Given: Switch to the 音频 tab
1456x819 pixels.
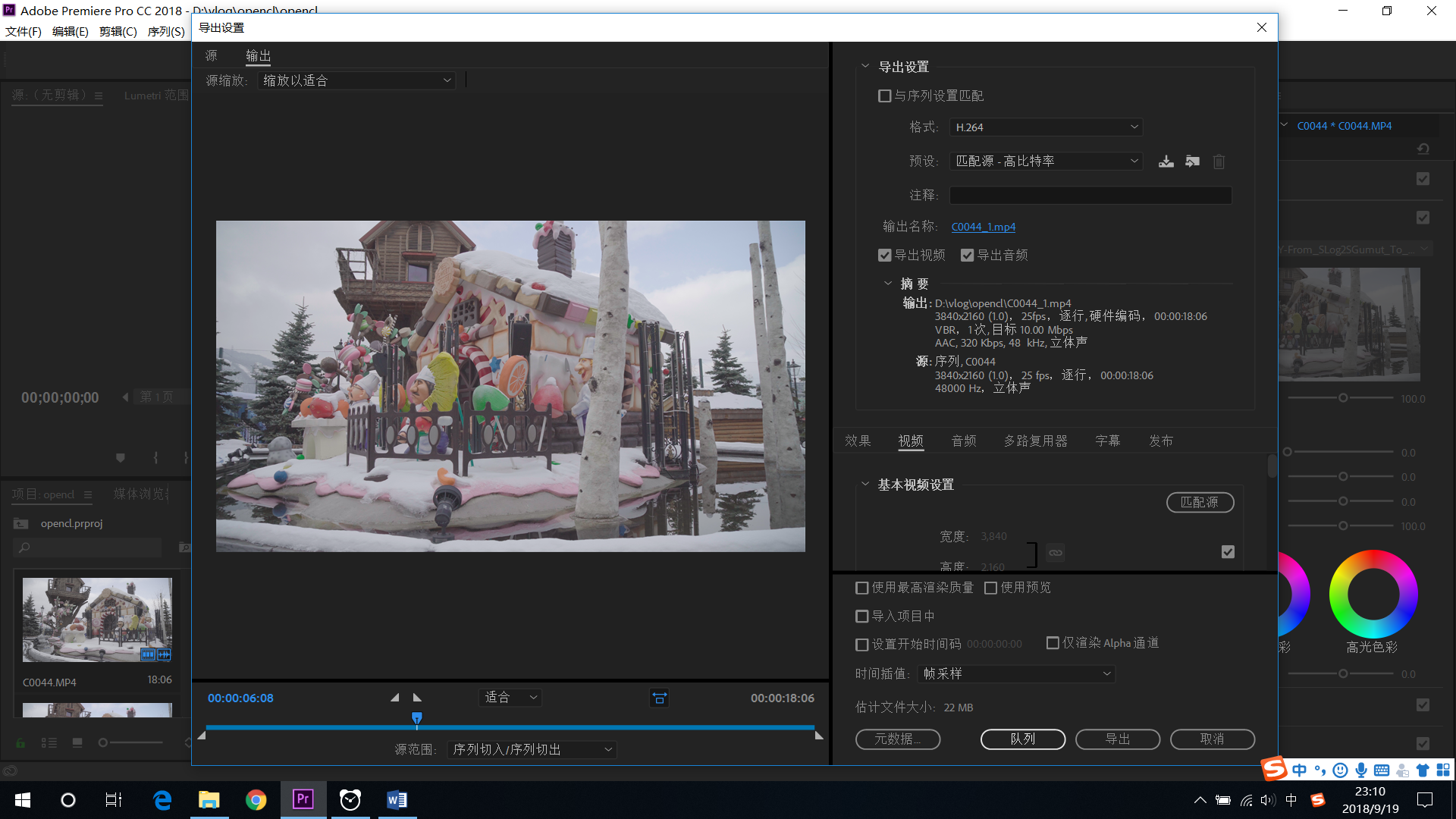Looking at the screenshot, I should tap(964, 441).
